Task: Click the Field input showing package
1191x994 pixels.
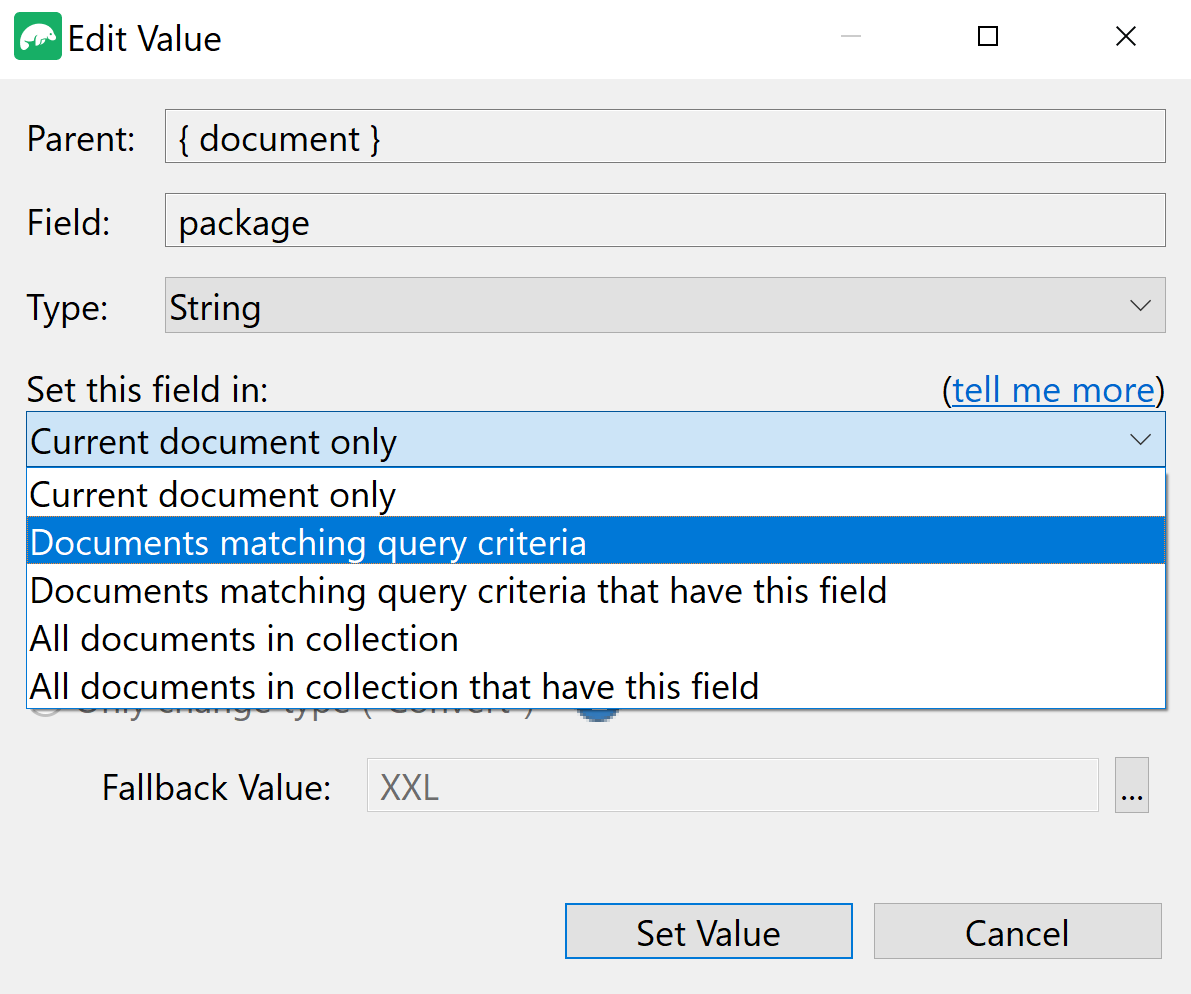Action: [665, 221]
